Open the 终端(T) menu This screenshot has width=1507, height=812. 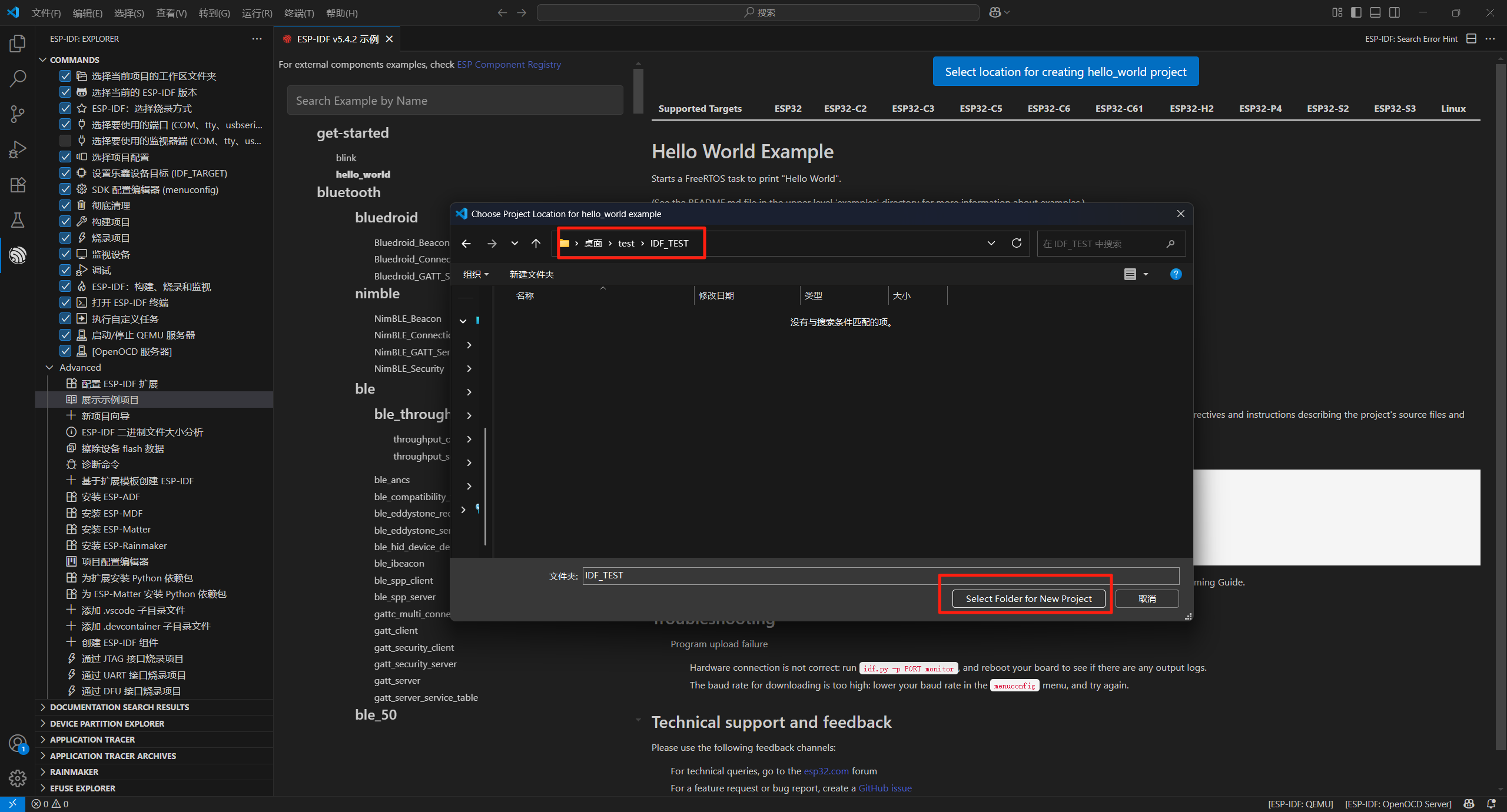pyautogui.click(x=298, y=13)
